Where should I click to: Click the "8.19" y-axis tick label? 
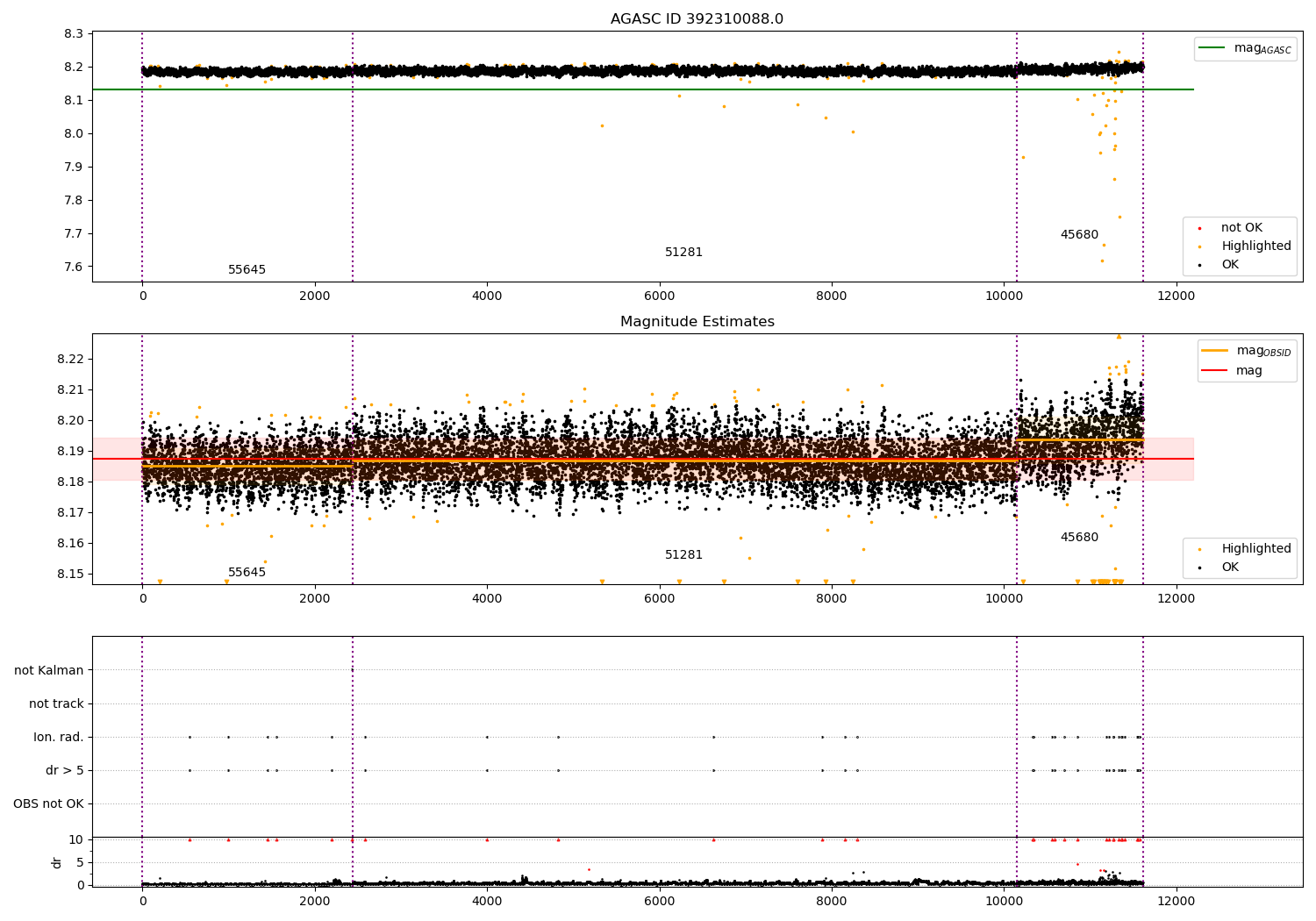pos(70,452)
